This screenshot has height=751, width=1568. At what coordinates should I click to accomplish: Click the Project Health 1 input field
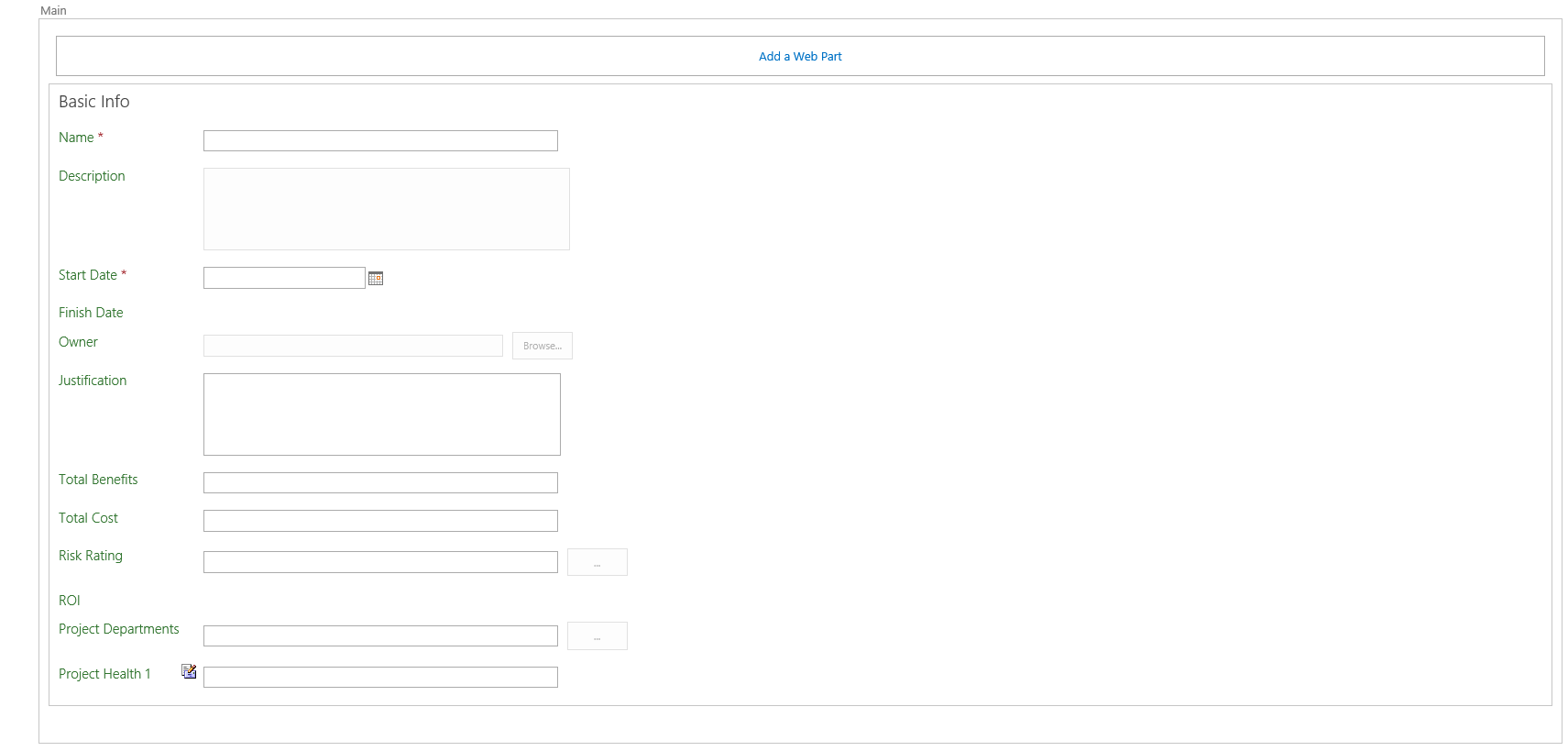click(380, 677)
